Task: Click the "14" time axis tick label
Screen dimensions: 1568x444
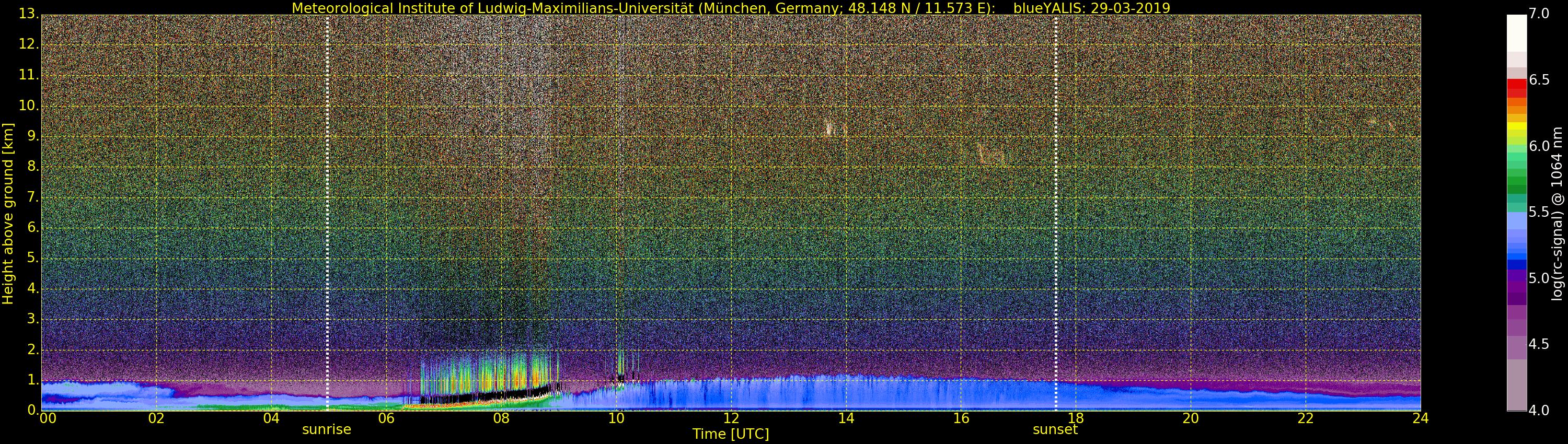Action: [846, 418]
